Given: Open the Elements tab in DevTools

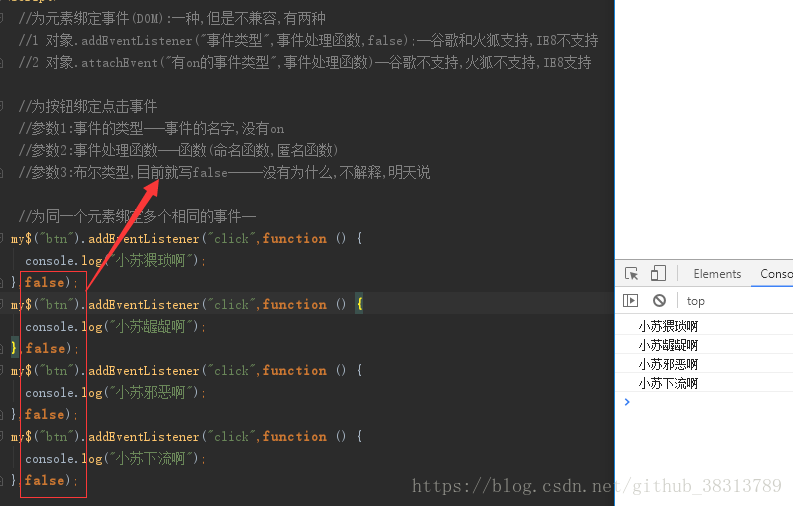Looking at the screenshot, I should [717, 274].
